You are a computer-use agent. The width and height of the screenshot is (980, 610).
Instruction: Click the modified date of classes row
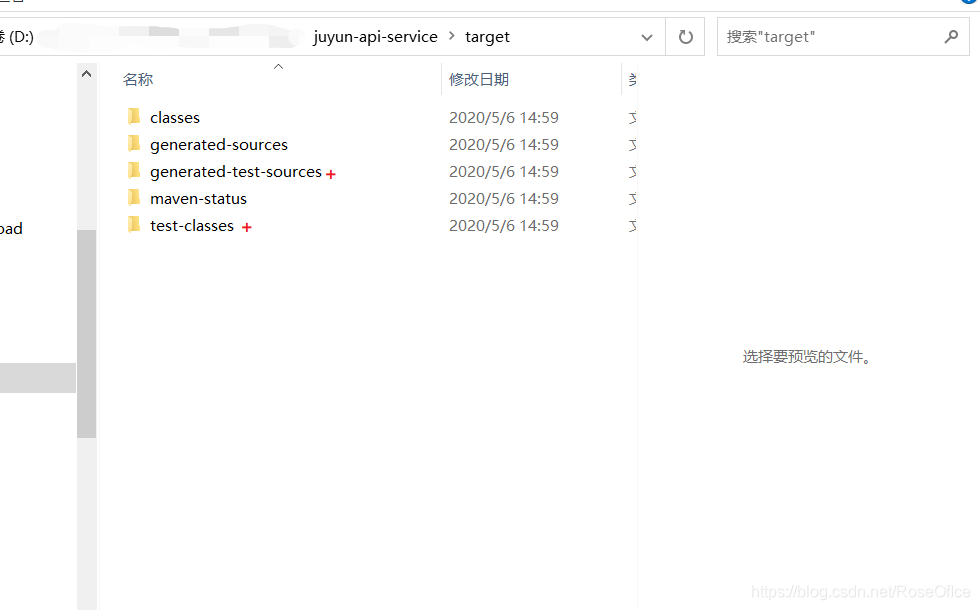point(504,118)
